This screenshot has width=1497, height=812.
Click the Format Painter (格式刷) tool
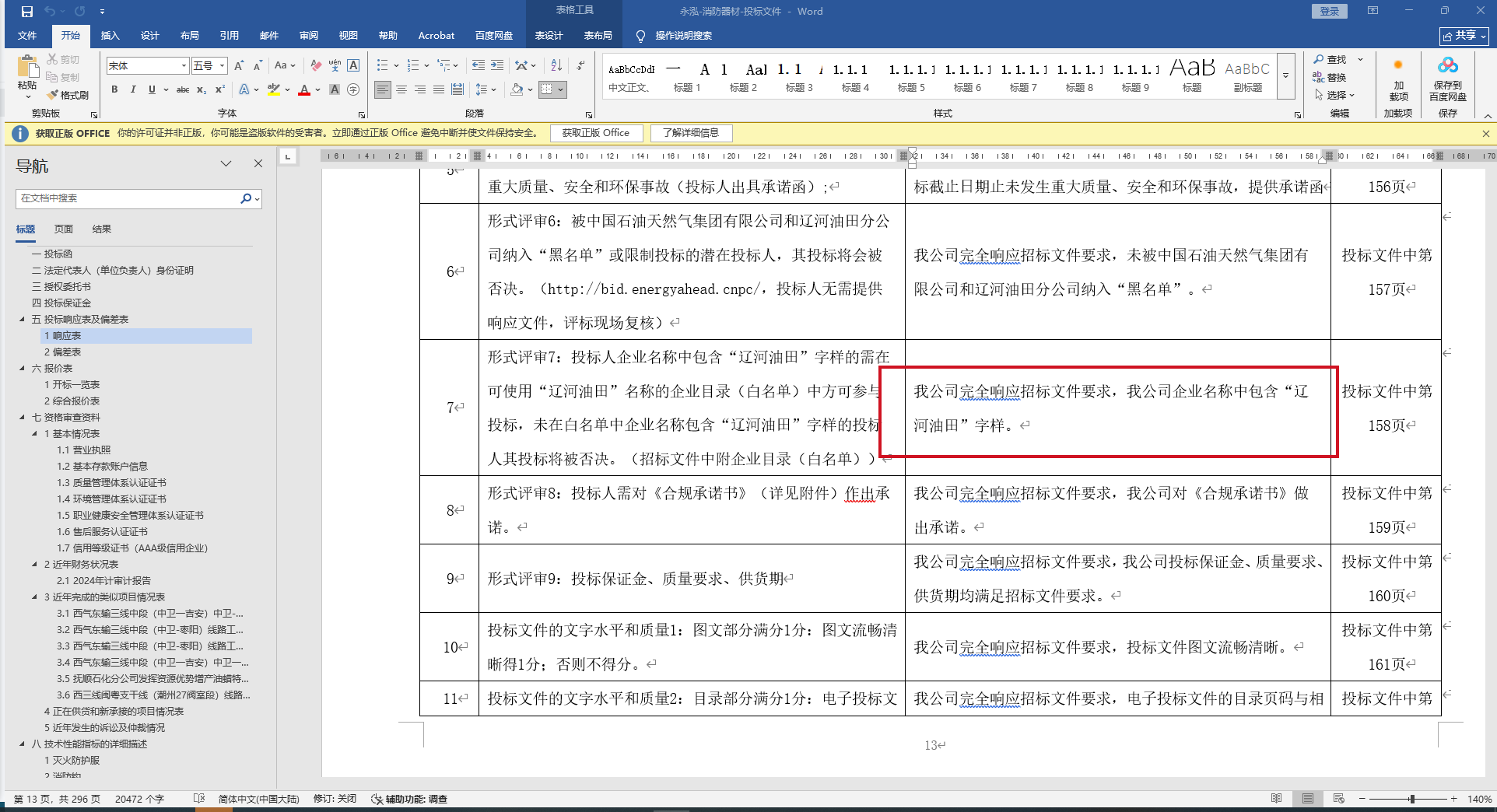point(68,95)
